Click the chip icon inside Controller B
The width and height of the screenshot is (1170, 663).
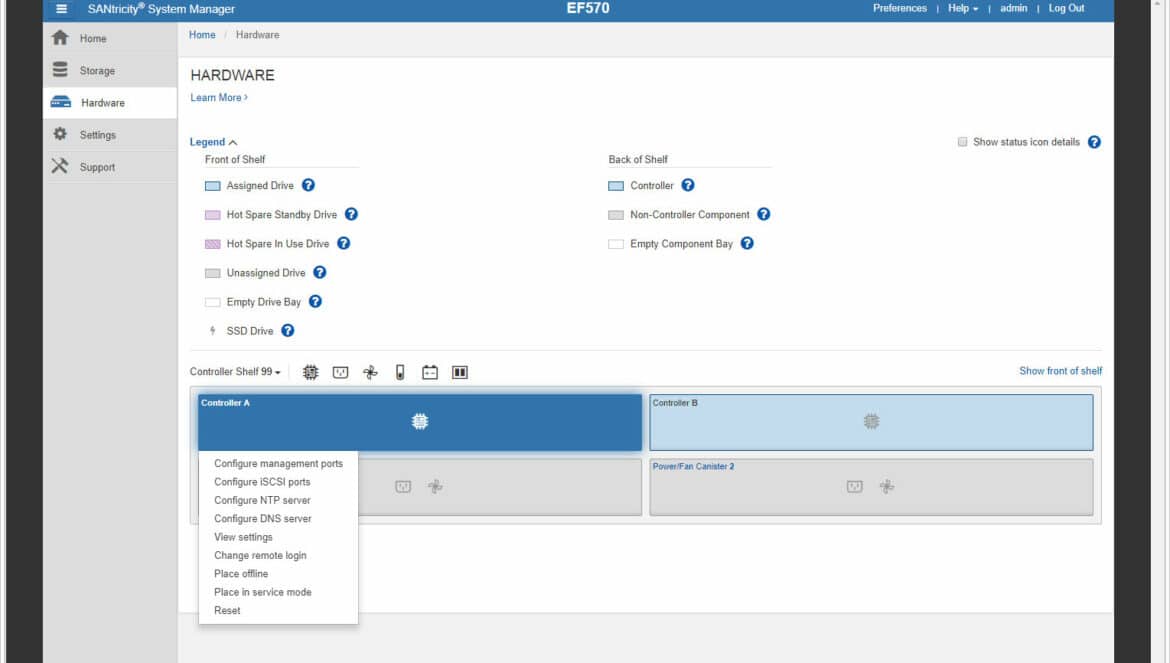pos(872,421)
